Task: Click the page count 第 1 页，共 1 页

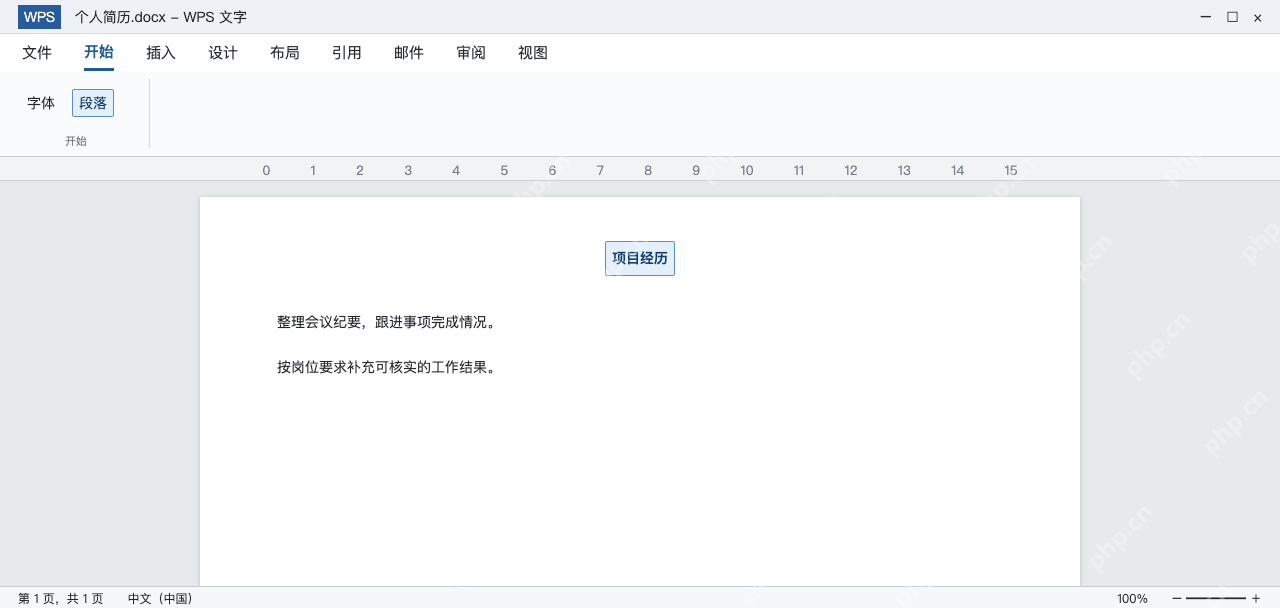Action: [x=61, y=598]
